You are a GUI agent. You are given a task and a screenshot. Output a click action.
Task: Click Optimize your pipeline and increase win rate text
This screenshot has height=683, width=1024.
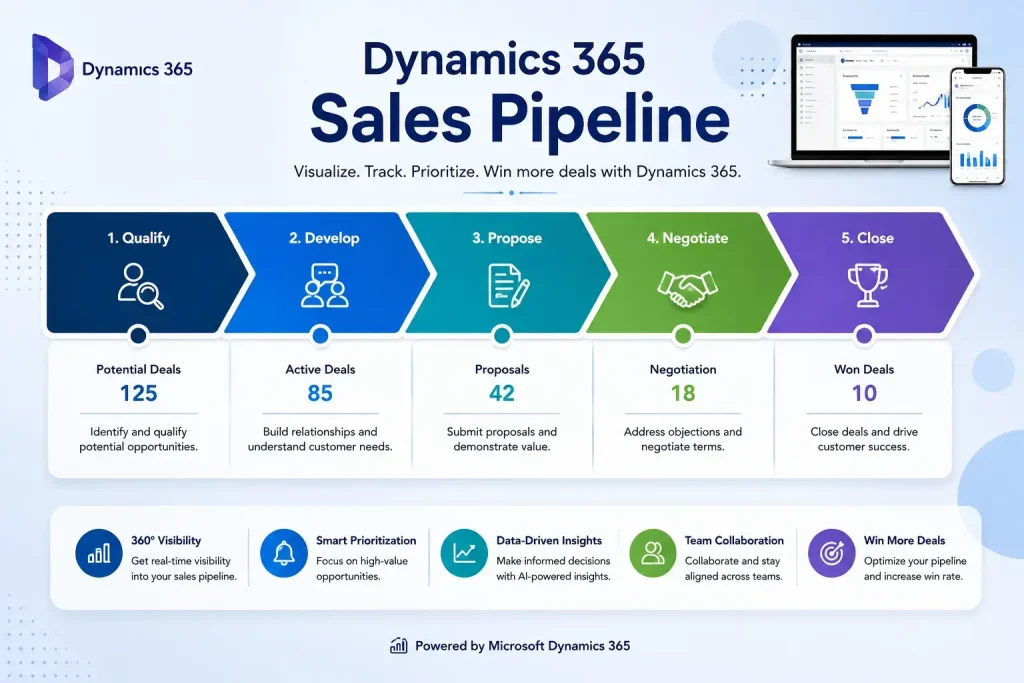click(915, 569)
